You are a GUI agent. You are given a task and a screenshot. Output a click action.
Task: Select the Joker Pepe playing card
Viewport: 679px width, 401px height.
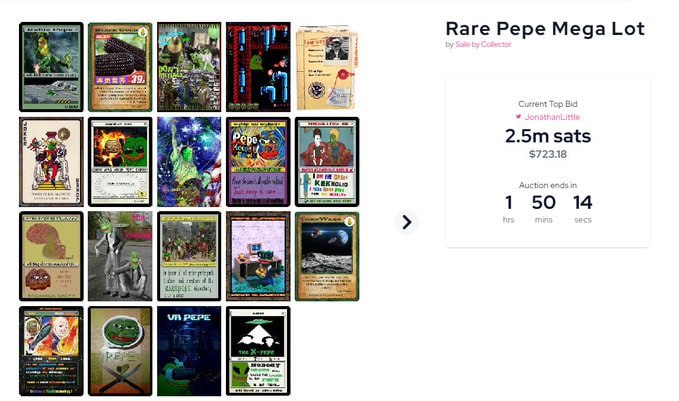[x=51, y=162]
